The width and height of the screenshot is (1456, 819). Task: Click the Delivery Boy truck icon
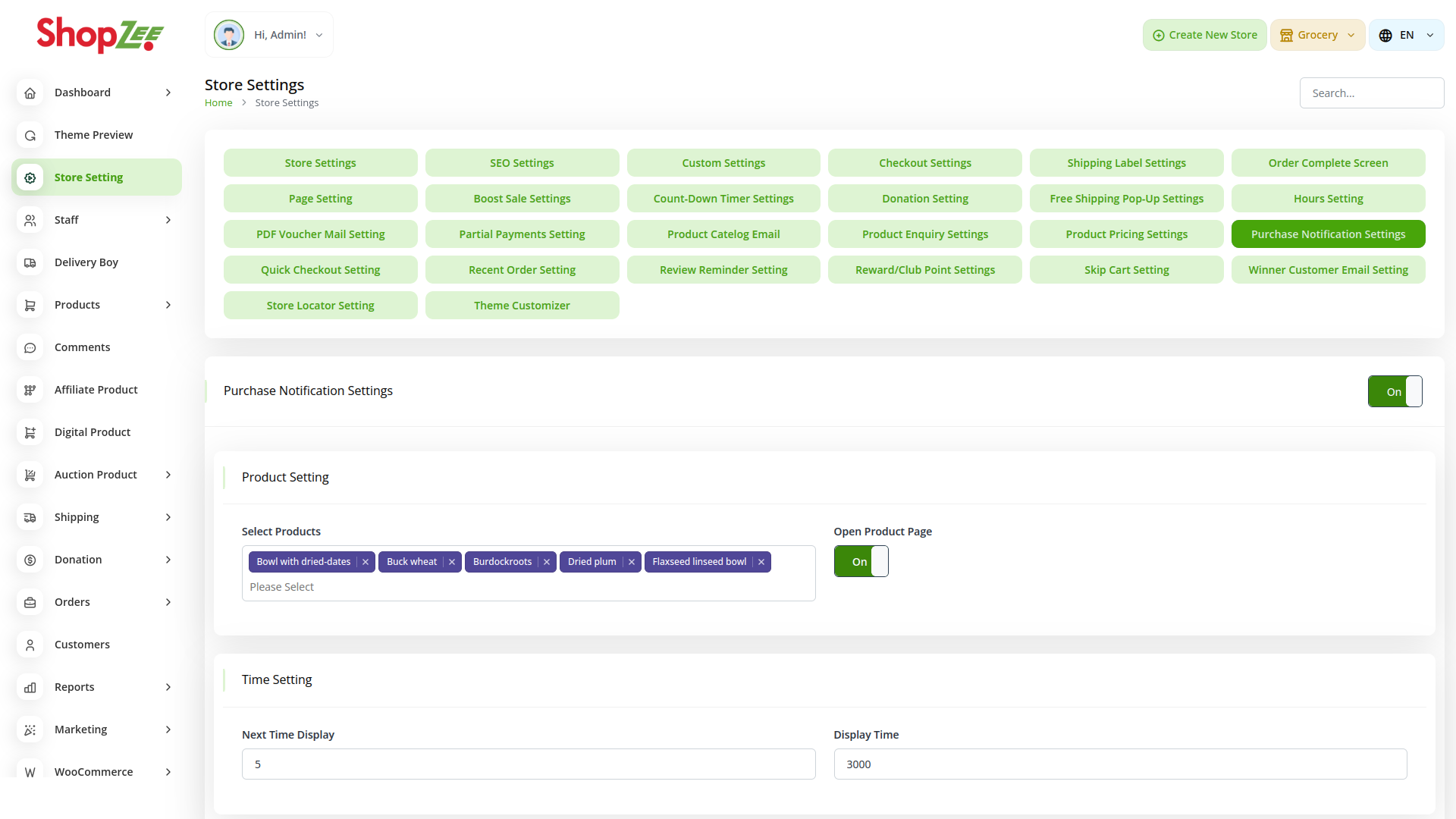pos(30,262)
